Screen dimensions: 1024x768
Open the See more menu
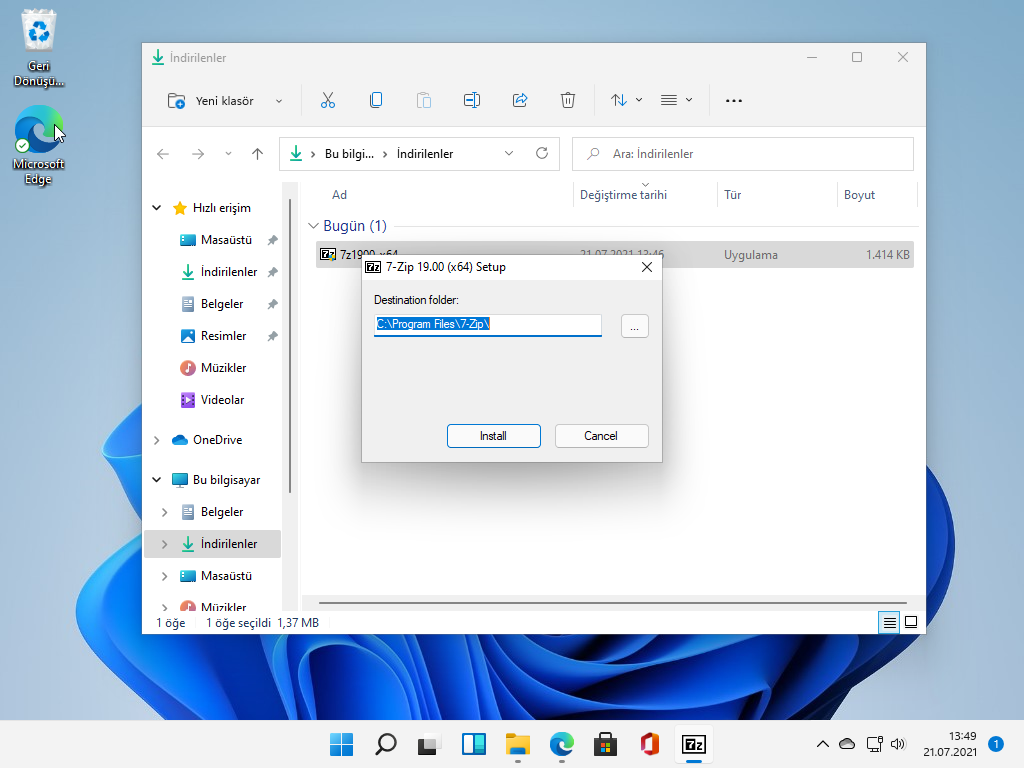click(x=733, y=100)
